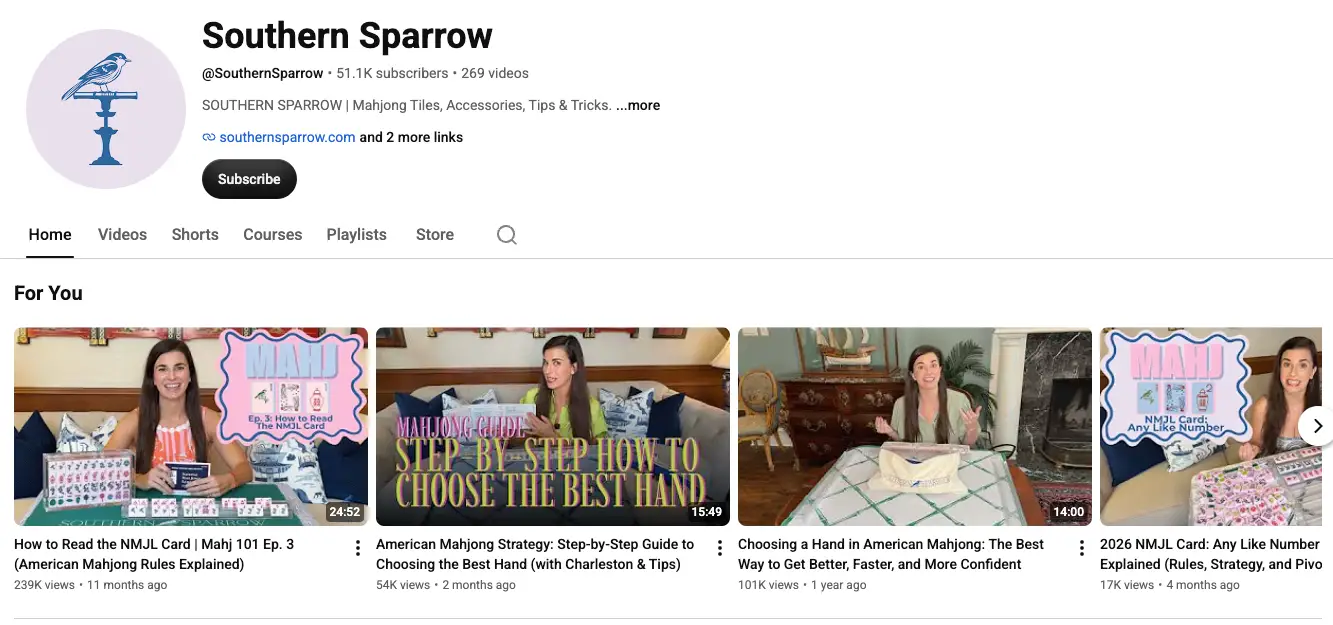Expand channel description with ...more
Image resolution: width=1333 pixels, height=625 pixels.
638,105
